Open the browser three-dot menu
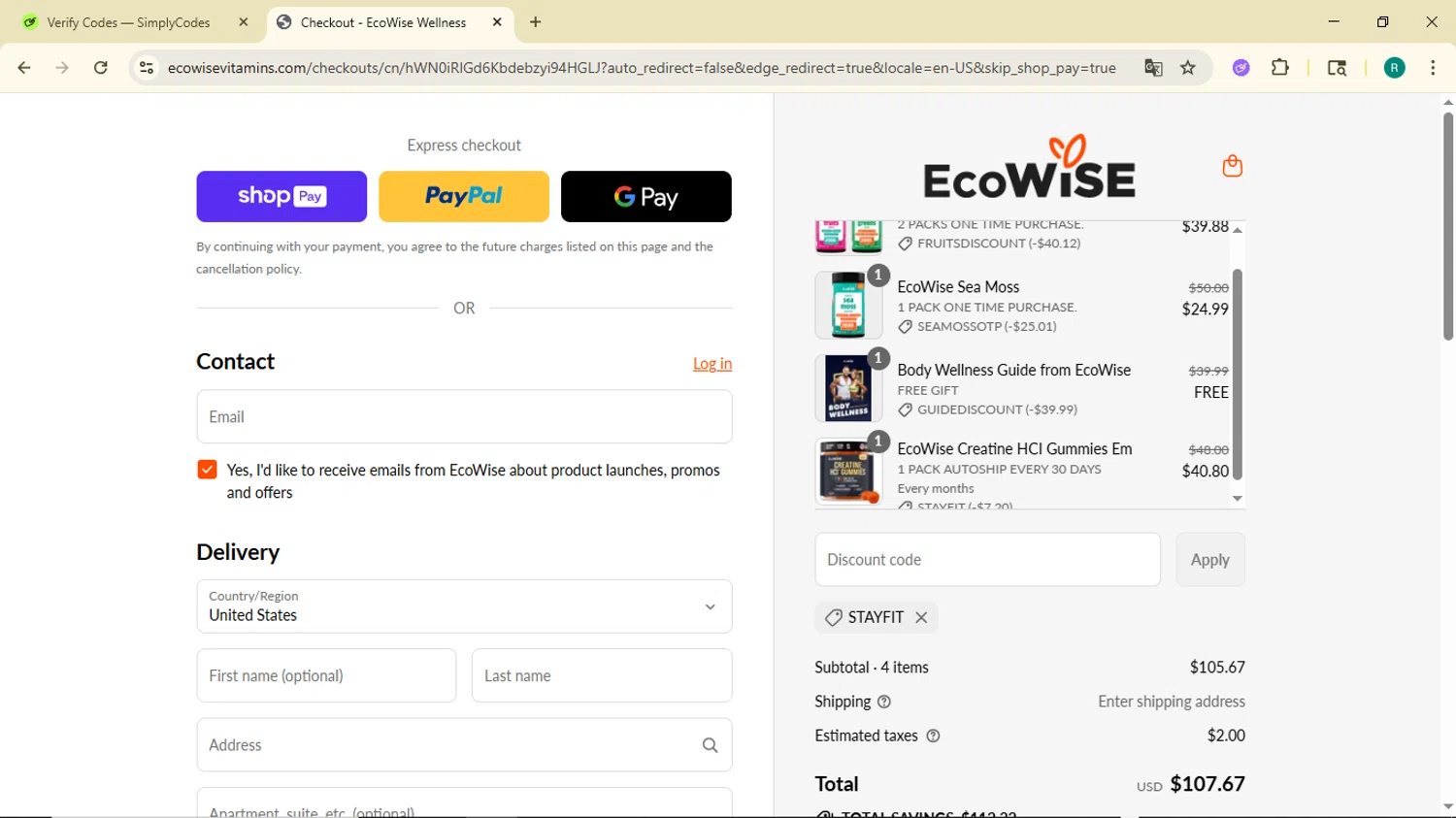The width and height of the screenshot is (1456, 818). click(1433, 68)
